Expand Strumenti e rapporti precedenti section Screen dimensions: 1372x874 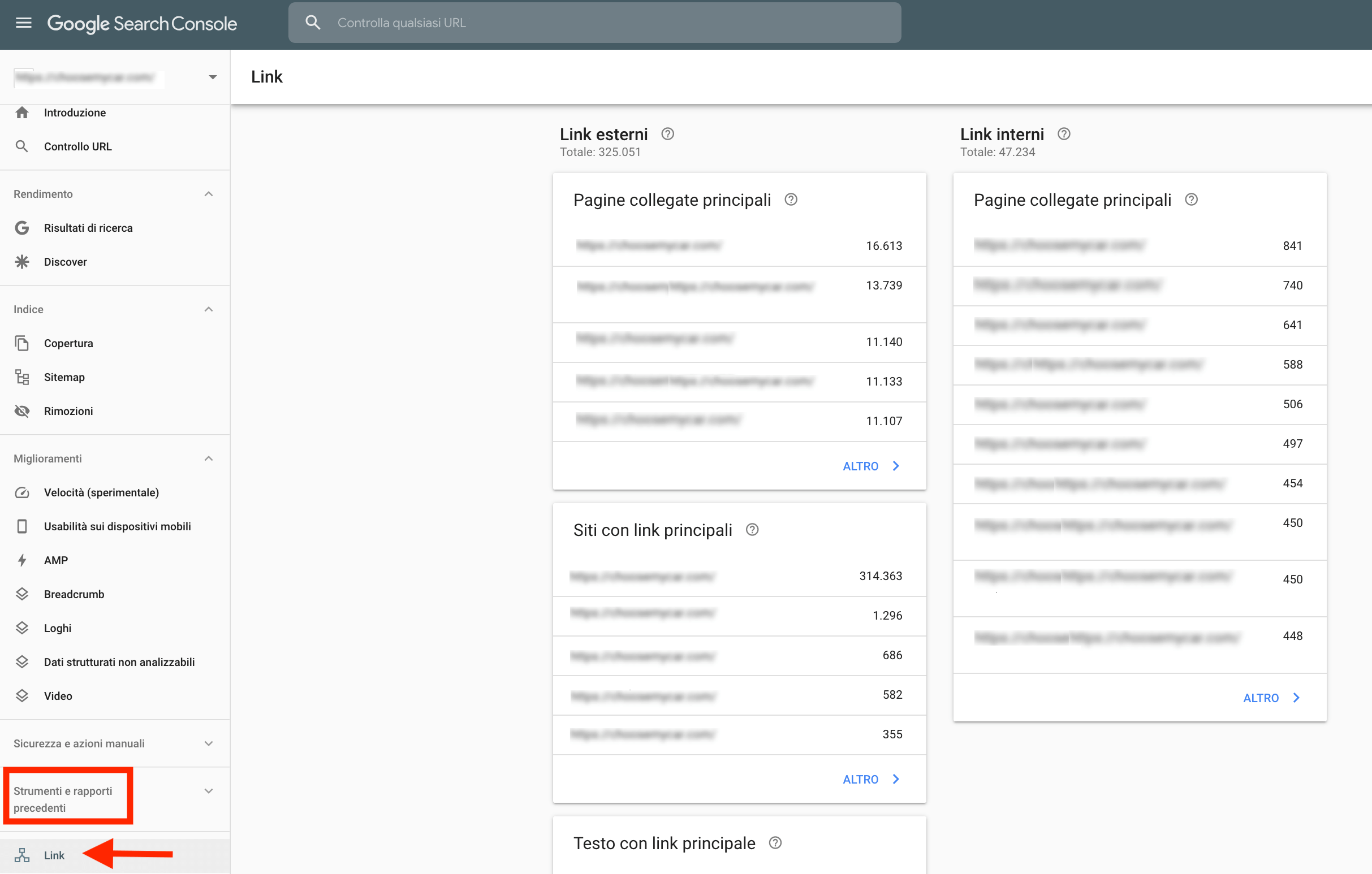209,791
